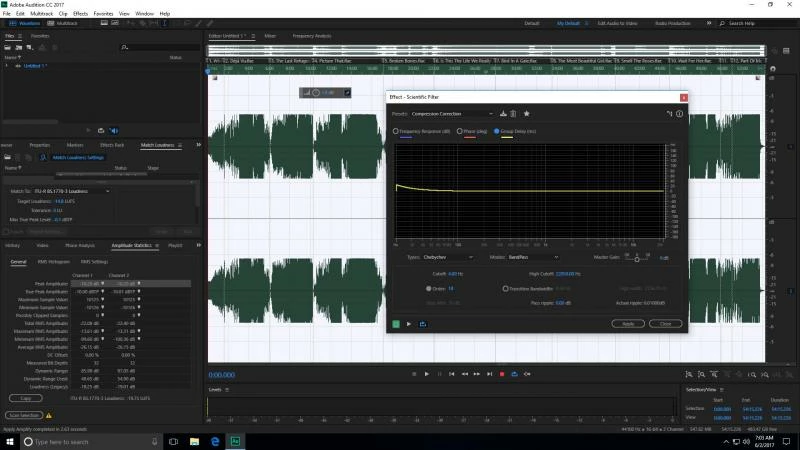Open the effect info icon in filter dialog

680,114
